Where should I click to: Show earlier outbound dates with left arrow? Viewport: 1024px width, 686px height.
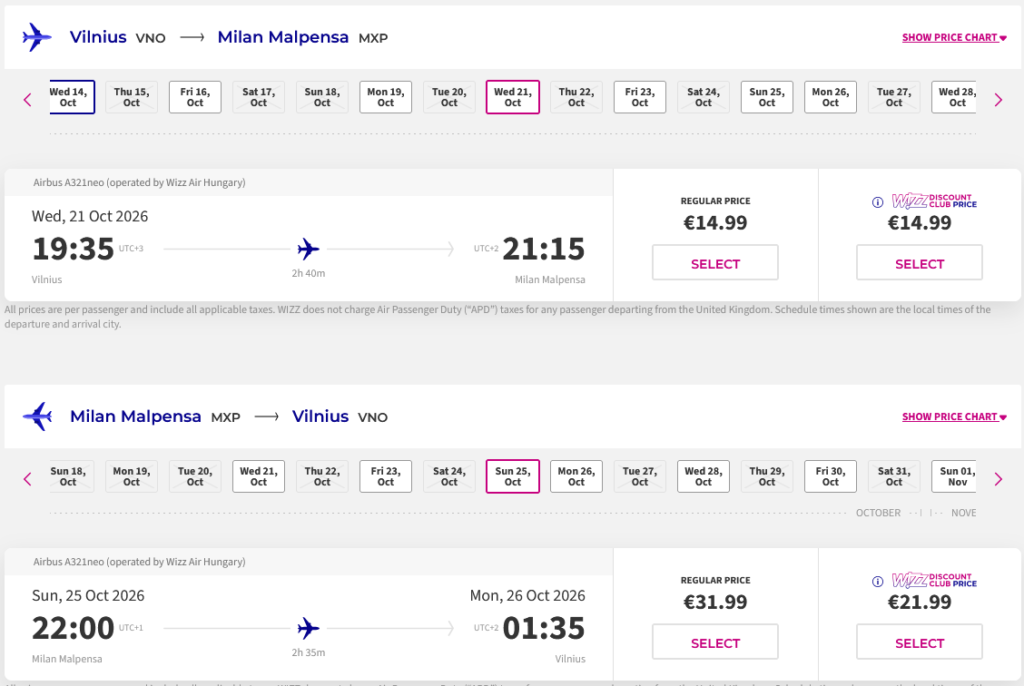click(28, 99)
